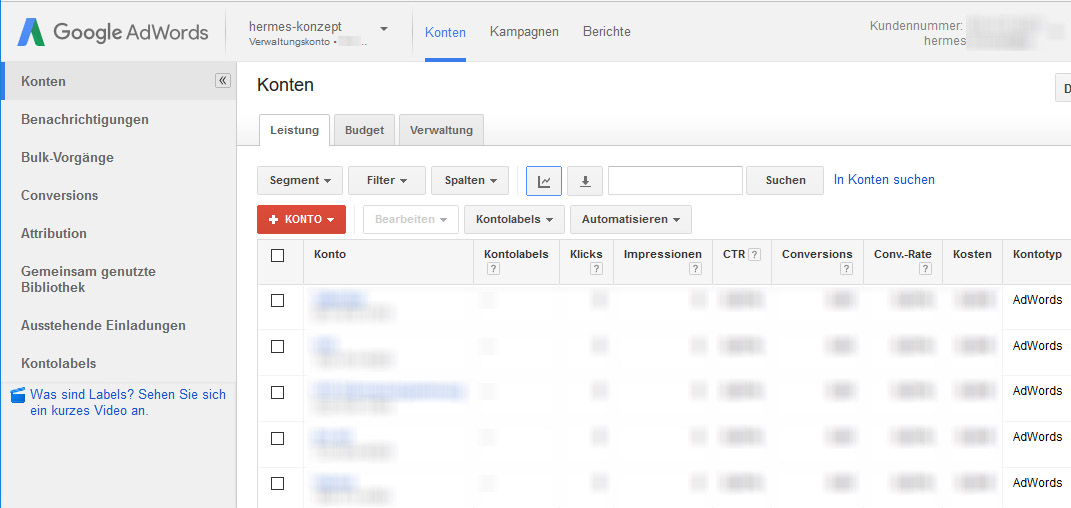Open the Was sind Labels video link

tap(128, 403)
